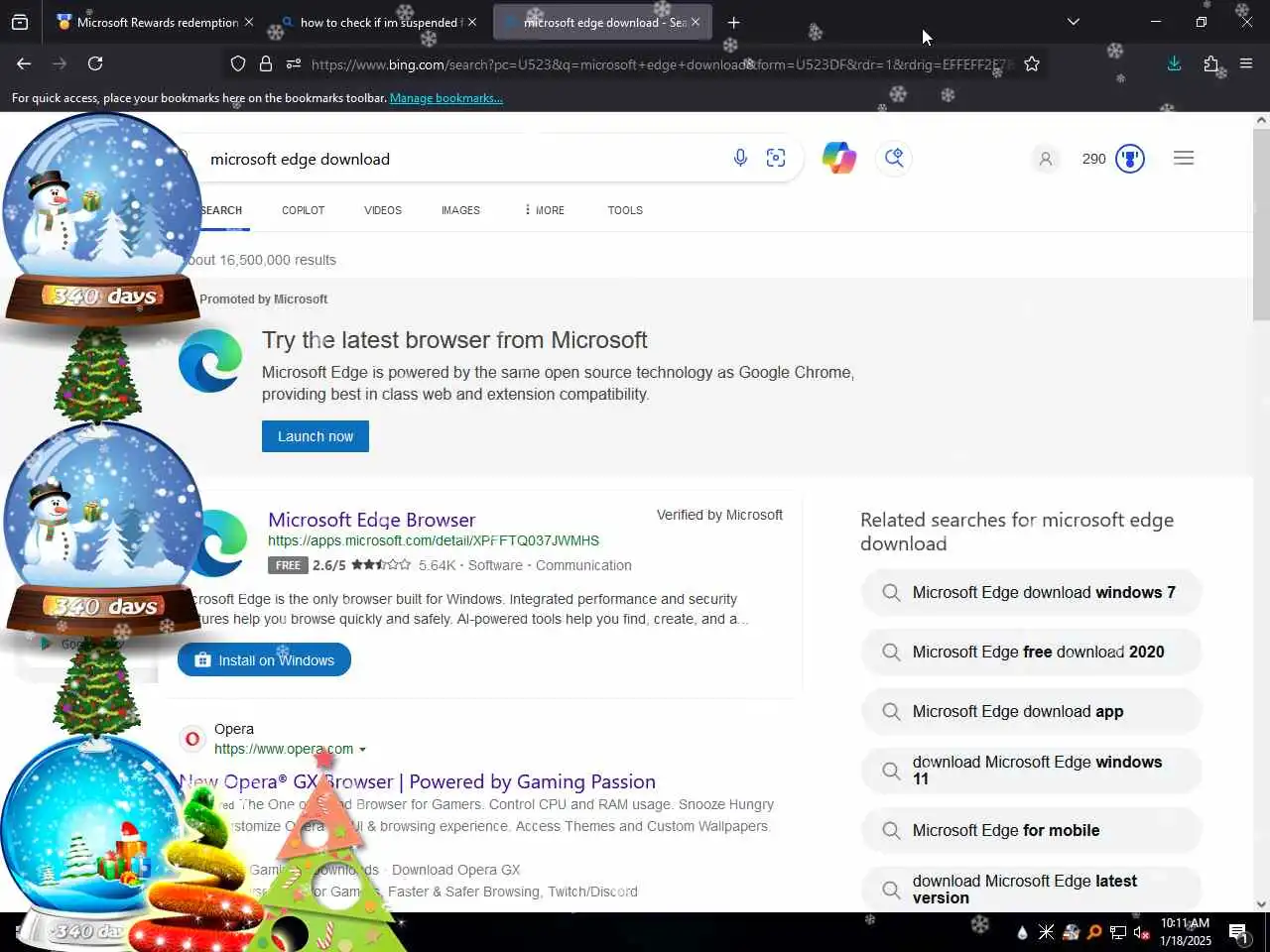The height and width of the screenshot is (952, 1270).
Task: Expand the More search options
Action: pos(545,210)
